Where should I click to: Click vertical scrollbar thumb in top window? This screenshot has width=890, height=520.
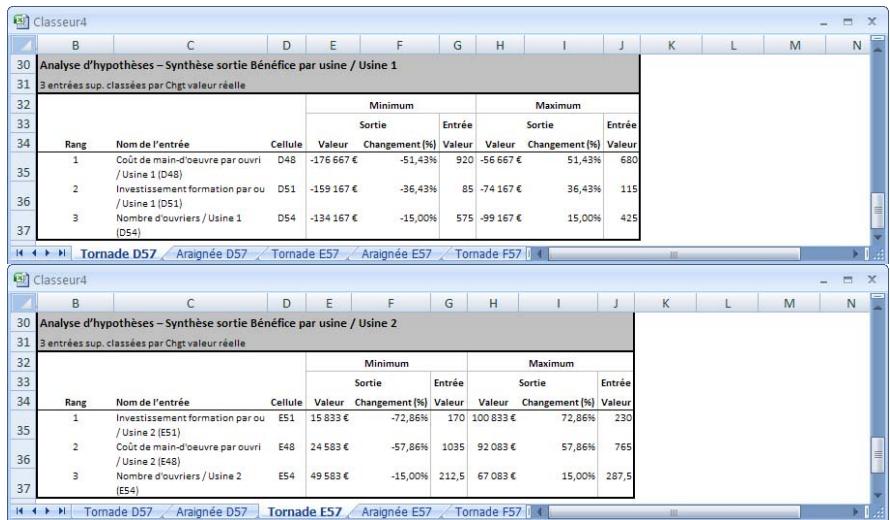[x=878, y=210]
